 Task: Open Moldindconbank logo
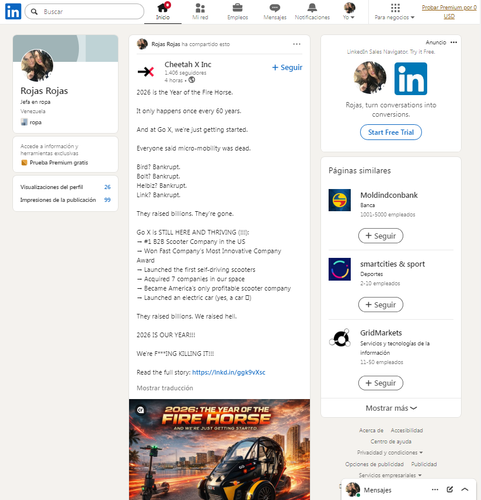339,200
